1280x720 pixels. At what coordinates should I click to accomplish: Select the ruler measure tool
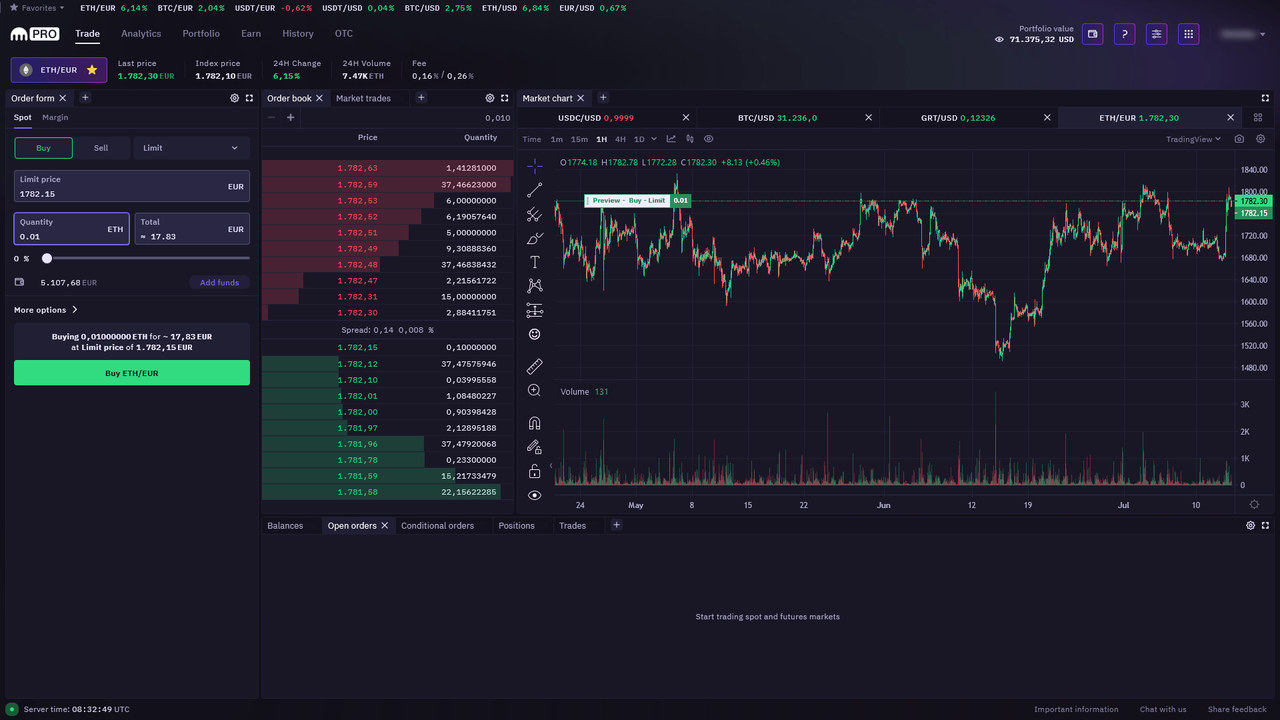[x=534, y=367]
